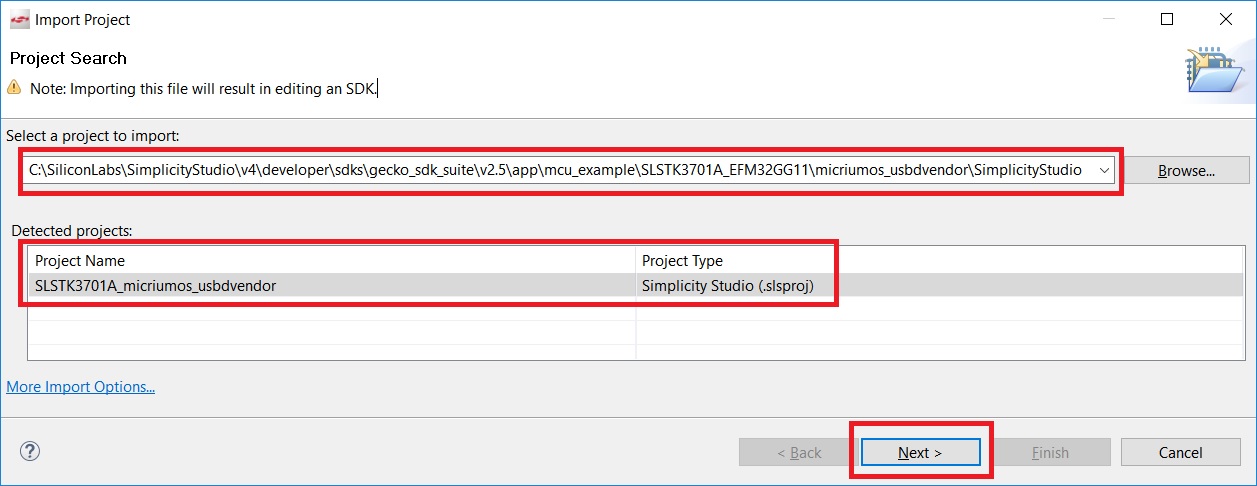Cancel the project import
Image resolution: width=1257 pixels, height=486 pixels.
click(x=1180, y=453)
